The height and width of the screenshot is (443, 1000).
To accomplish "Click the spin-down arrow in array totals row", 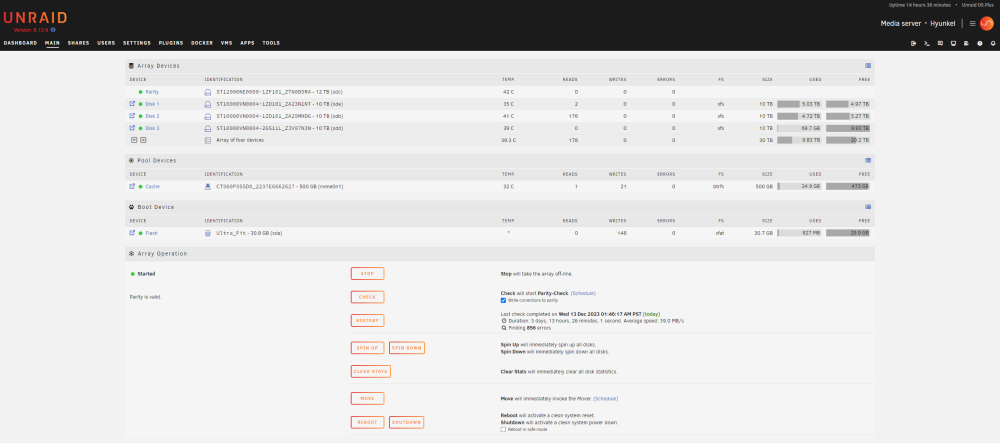I will [x=134, y=140].
